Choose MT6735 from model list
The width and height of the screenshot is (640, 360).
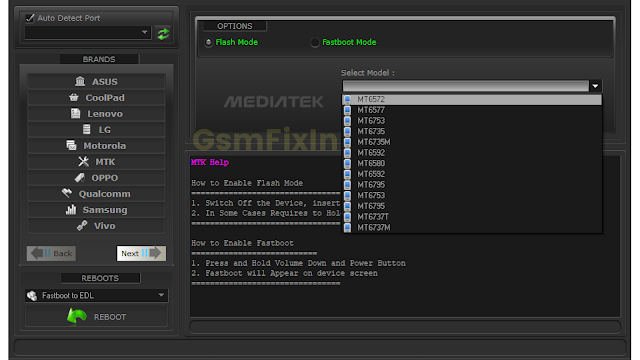(x=472, y=131)
